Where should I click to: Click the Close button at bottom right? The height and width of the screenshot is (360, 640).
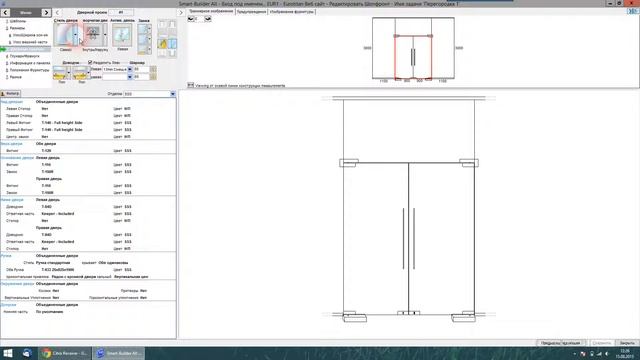click(x=627, y=343)
